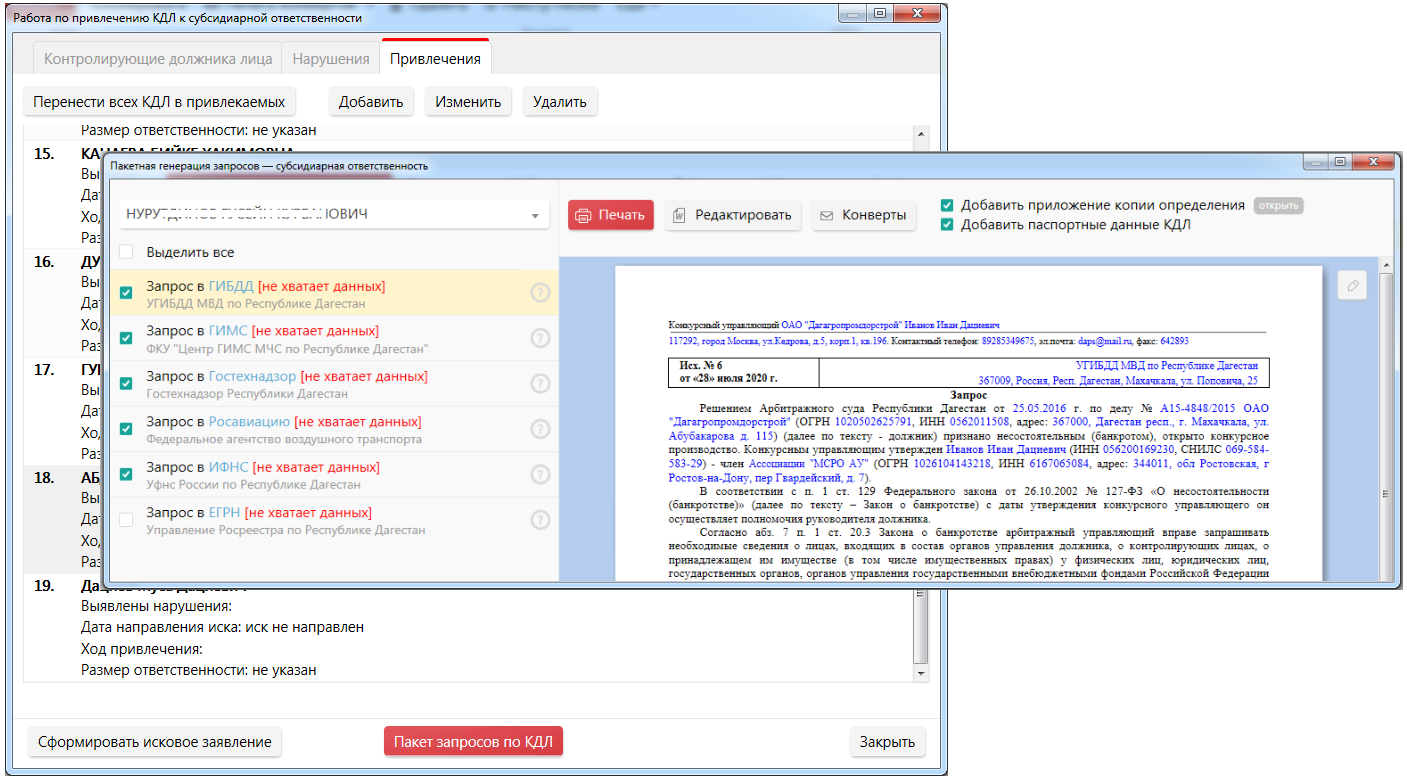This screenshot has height=778, width=1407.
Task: Expand the КДЛ person name dropdown
Action: tap(535, 215)
